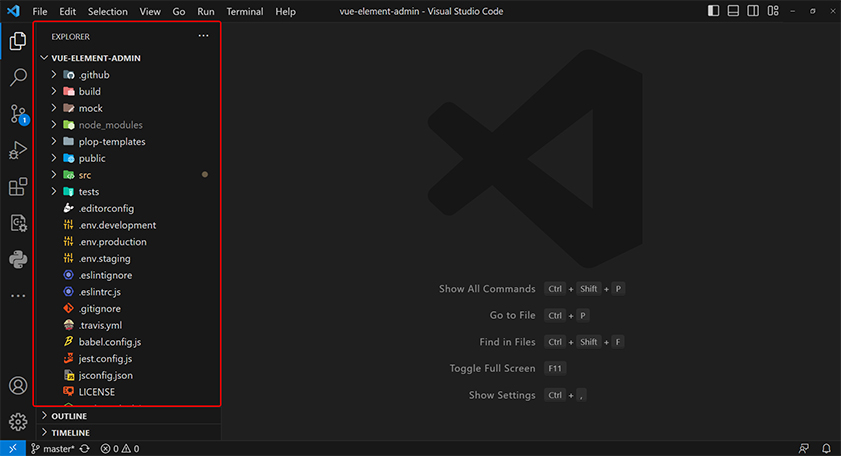This screenshot has width=841, height=456.
Task: Open the Explorer view in activity bar
Action: (x=18, y=41)
